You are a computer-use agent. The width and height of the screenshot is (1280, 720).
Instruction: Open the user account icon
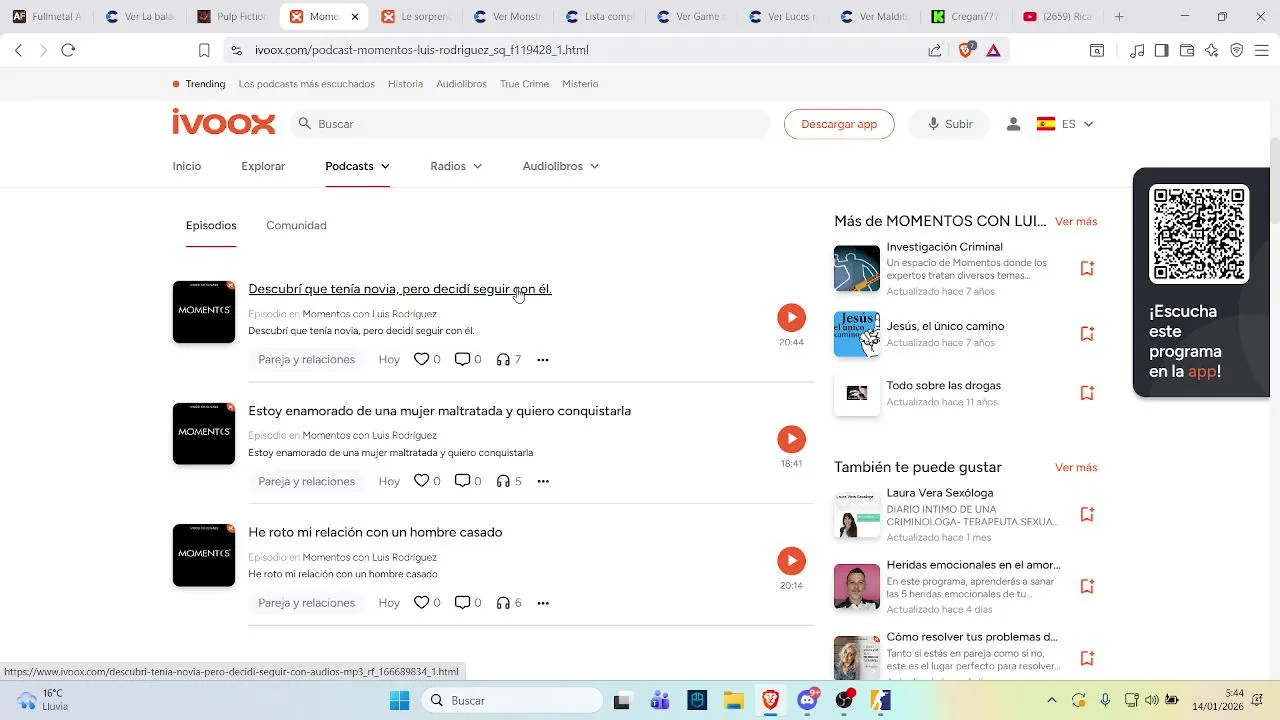tap(1013, 124)
